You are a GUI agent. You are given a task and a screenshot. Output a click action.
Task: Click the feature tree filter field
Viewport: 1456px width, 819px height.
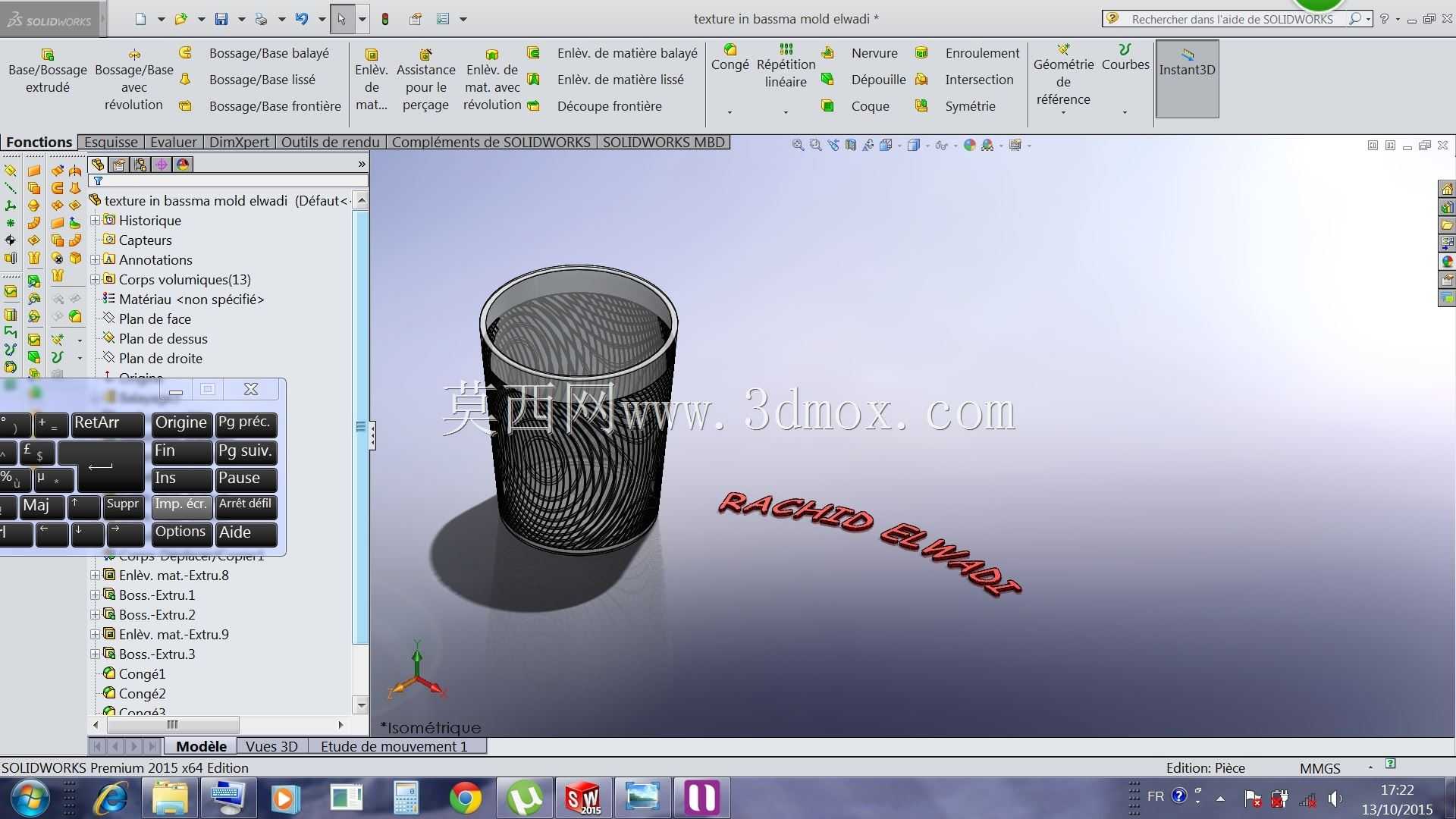coord(229,180)
